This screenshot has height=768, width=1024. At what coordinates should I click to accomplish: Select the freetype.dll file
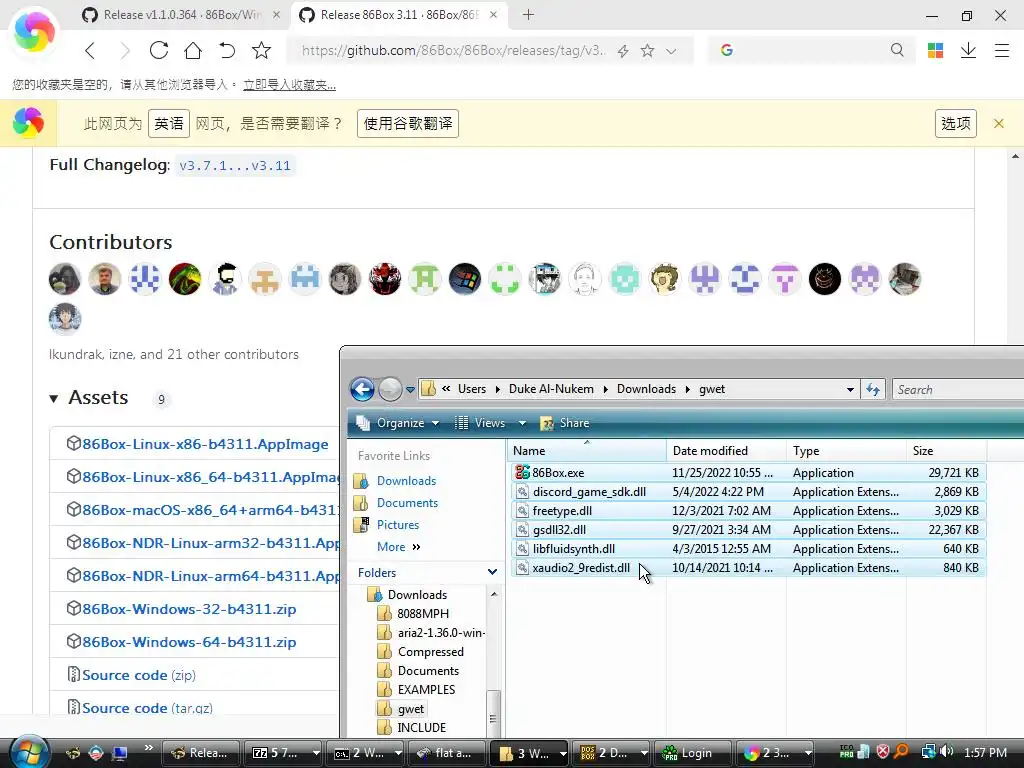pos(748,511)
